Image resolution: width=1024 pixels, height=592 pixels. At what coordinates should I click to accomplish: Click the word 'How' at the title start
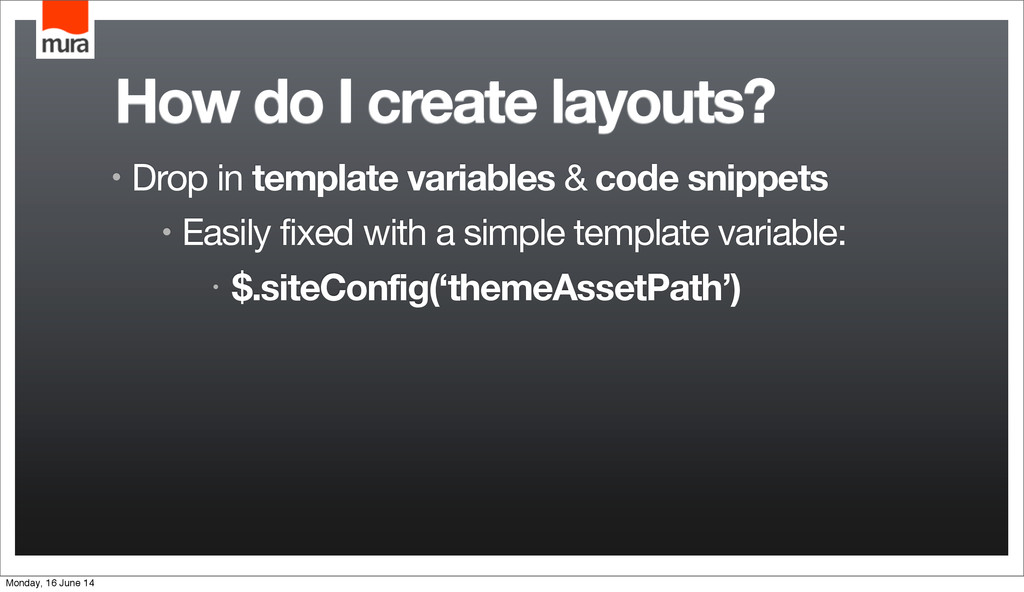[176, 102]
